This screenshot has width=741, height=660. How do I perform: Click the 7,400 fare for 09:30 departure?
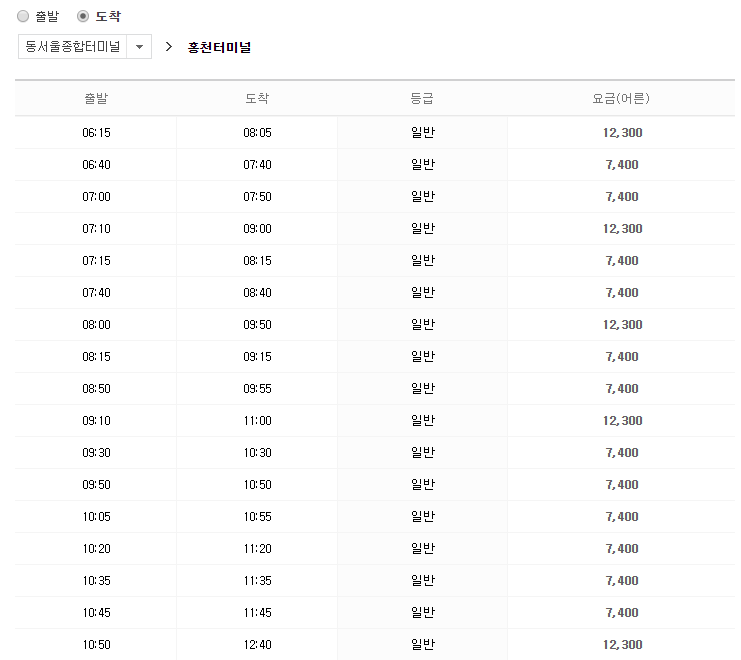[x=622, y=453]
